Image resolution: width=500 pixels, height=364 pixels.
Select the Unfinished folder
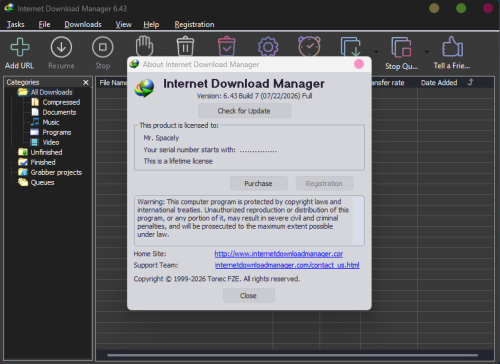(x=46, y=152)
